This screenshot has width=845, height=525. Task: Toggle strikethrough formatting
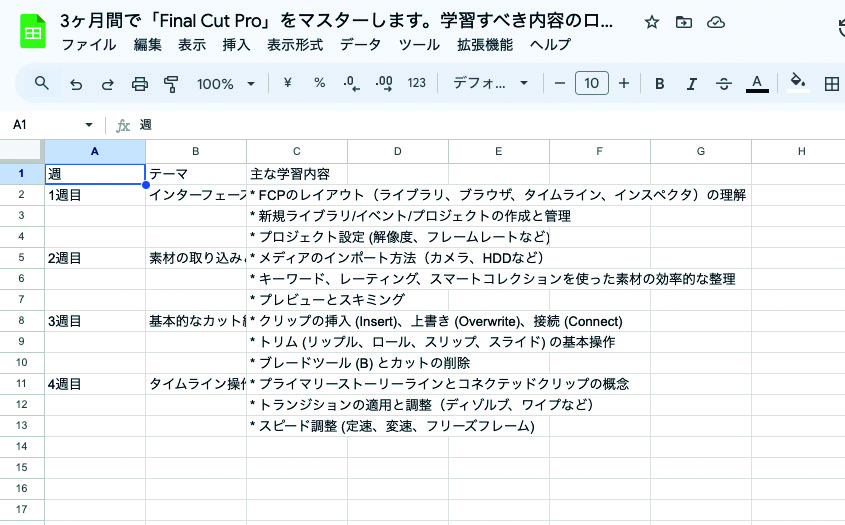coord(724,84)
